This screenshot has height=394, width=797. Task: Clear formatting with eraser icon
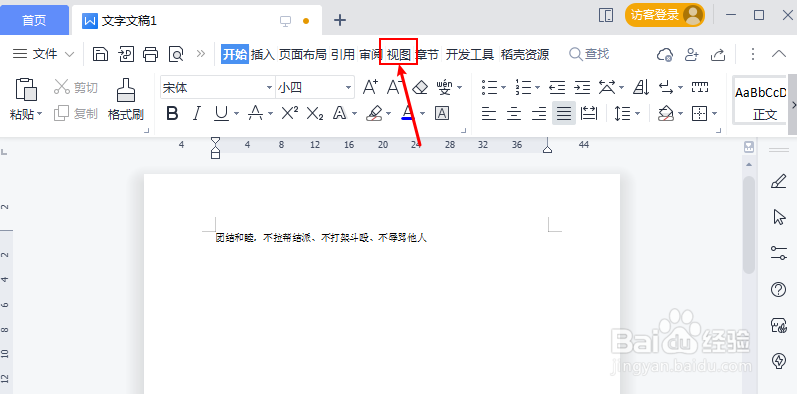(420, 87)
